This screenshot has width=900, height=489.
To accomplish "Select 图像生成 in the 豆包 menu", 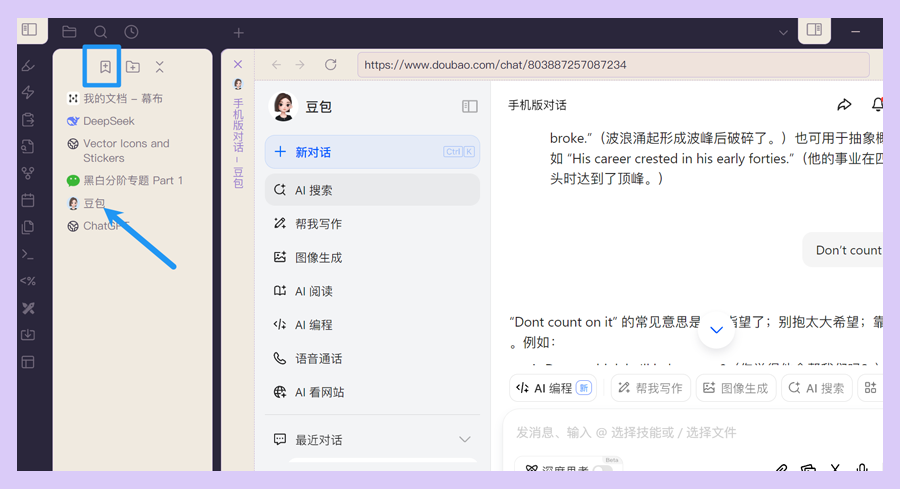I will pos(373,258).
